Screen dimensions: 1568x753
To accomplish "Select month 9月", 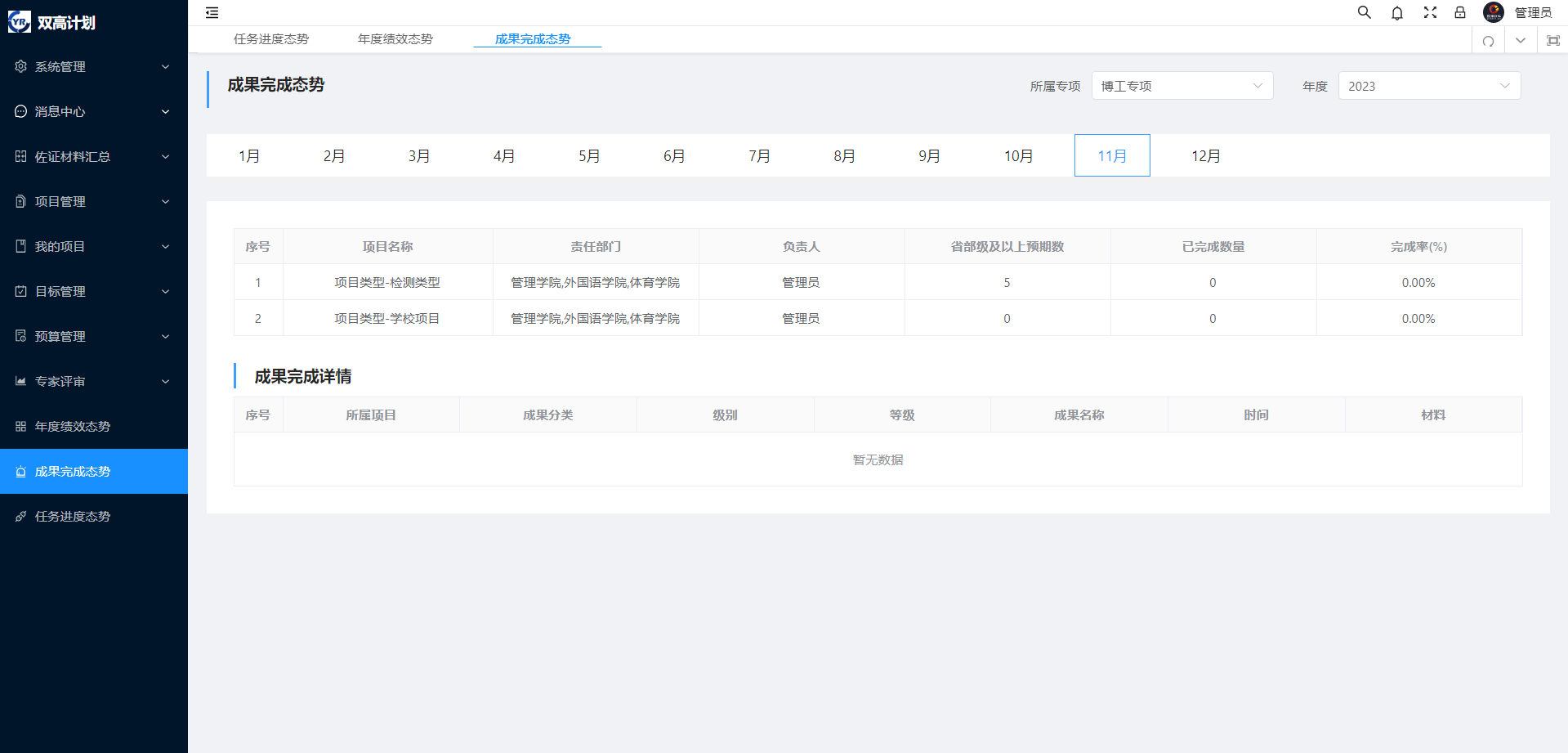I will point(929,155).
